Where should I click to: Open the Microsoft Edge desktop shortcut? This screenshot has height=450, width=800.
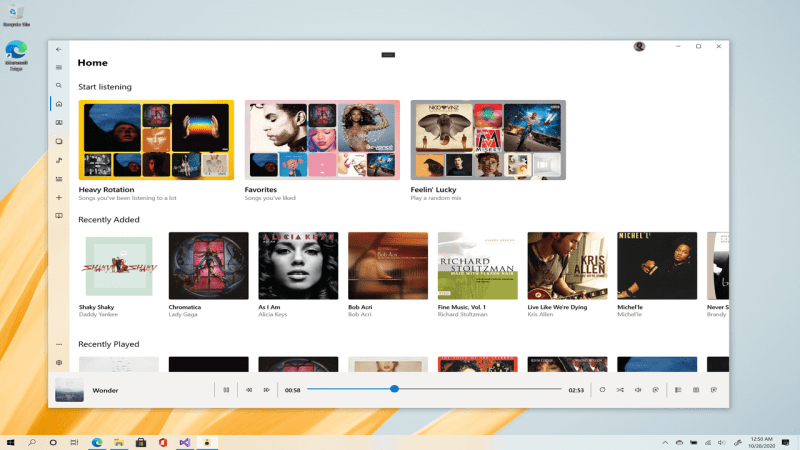16,55
